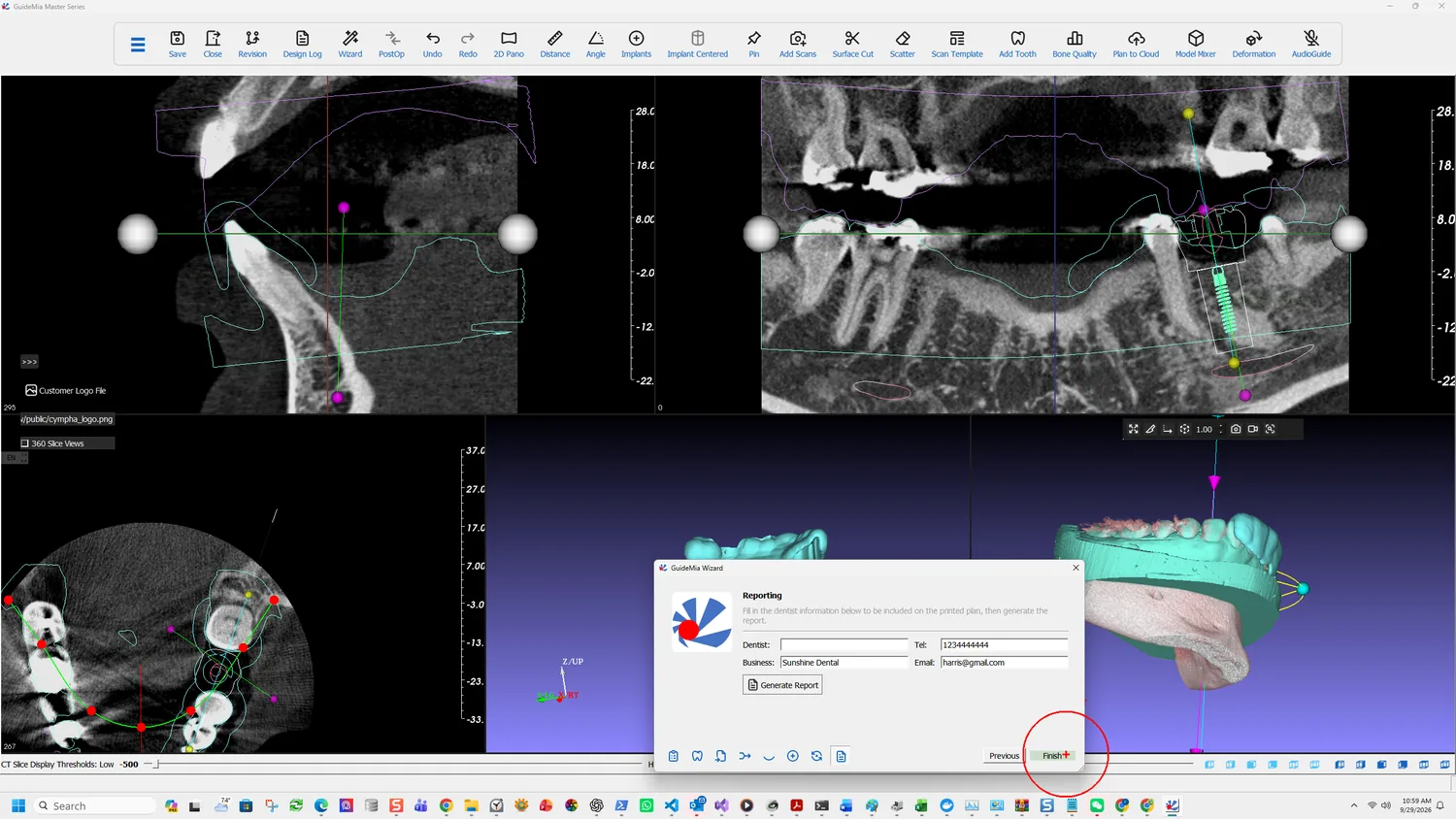Click the Business input field
The image size is (1456, 819).
pos(844,662)
